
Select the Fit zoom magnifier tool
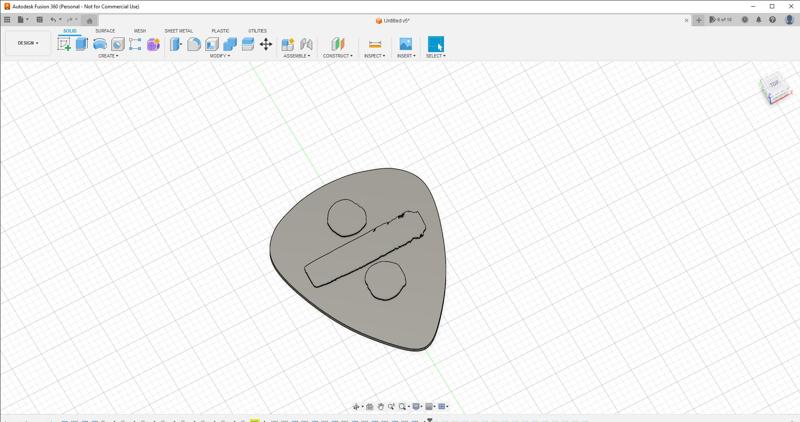(404, 407)
